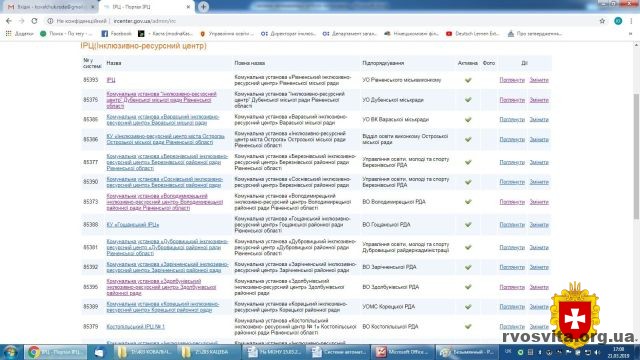Viewport: 640px width, 360px height.
Task: Close the ІРЦ portal tab
Action: pyautogui.click(x=188, y=7)
